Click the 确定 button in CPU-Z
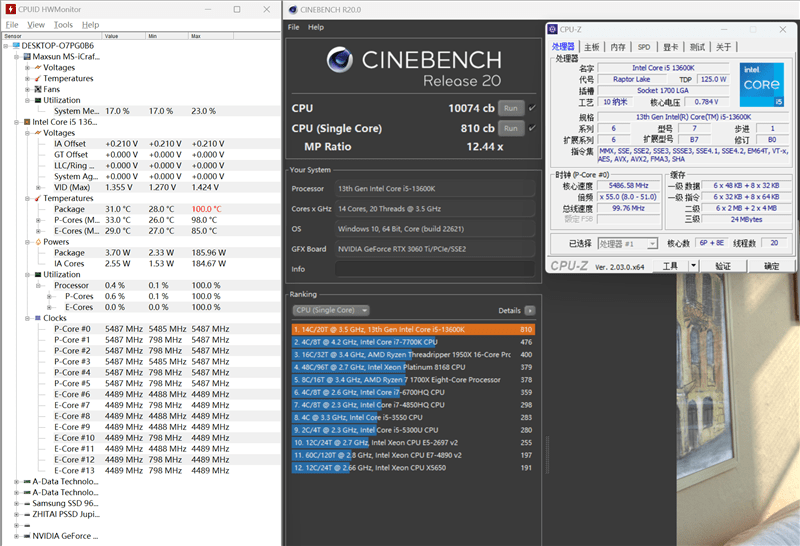 [x=771, y=266]
